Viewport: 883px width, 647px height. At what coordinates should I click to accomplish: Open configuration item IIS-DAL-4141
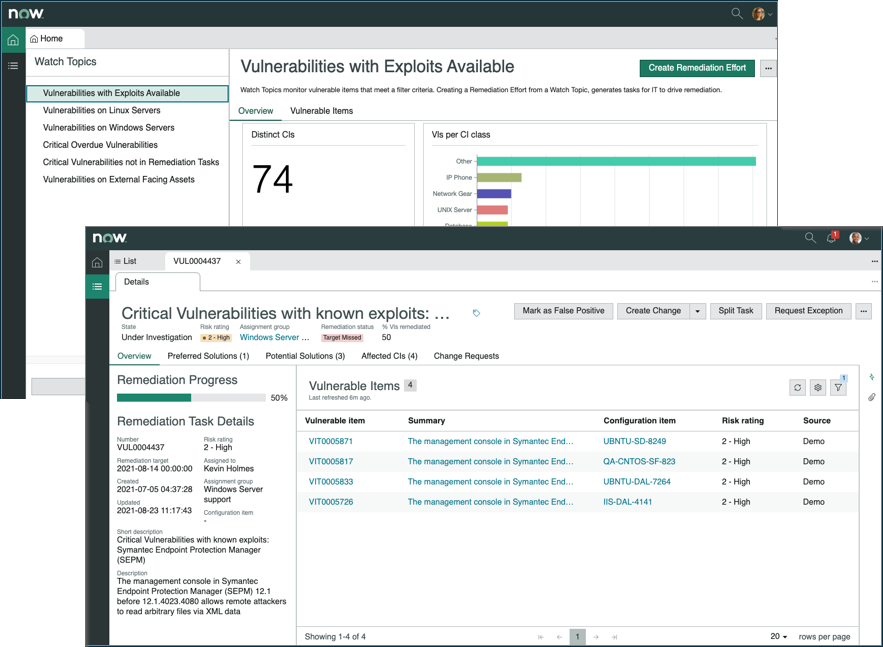click(x=627, y=502)
